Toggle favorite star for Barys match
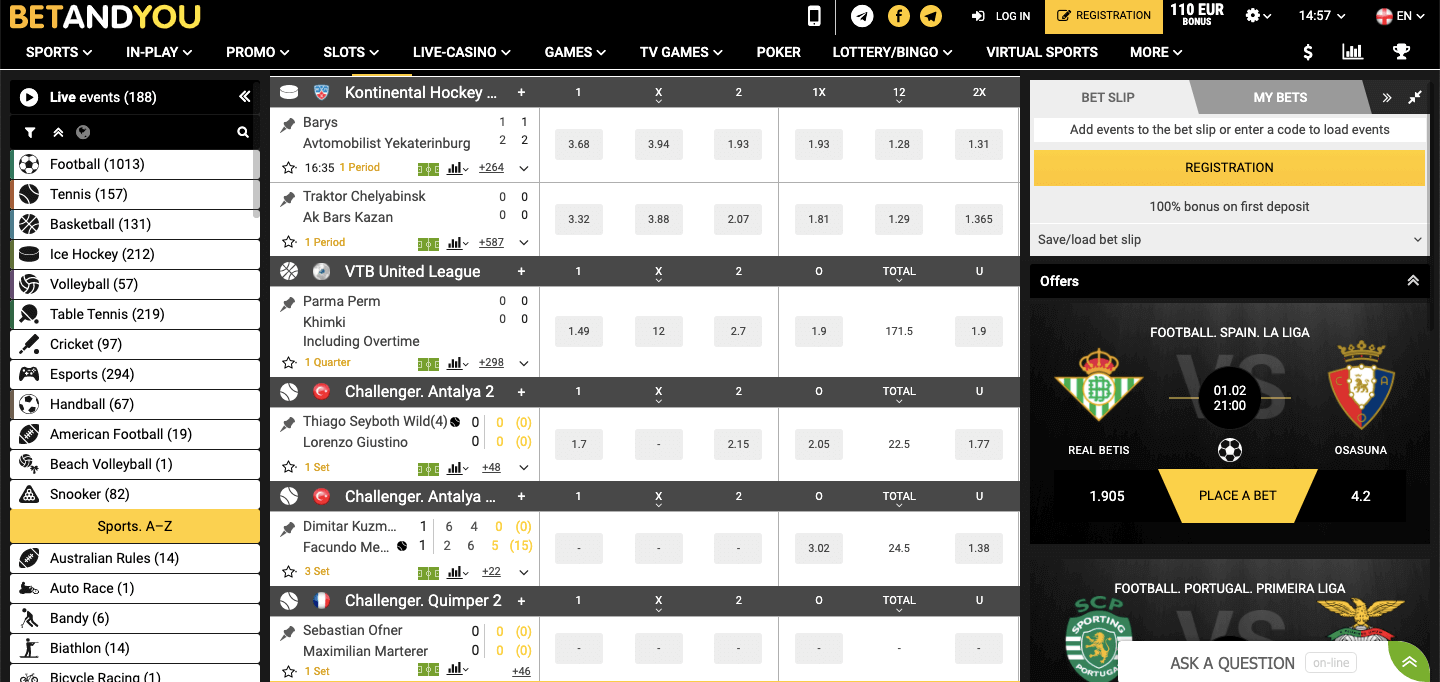The height and width of the screenshot is (682, 1440). (289, 168)
